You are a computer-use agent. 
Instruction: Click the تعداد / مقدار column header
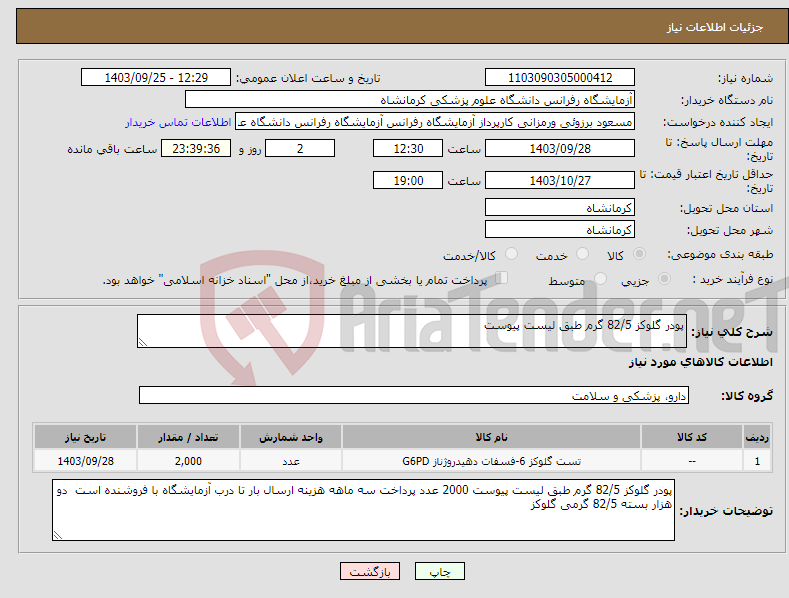(188, 437)
